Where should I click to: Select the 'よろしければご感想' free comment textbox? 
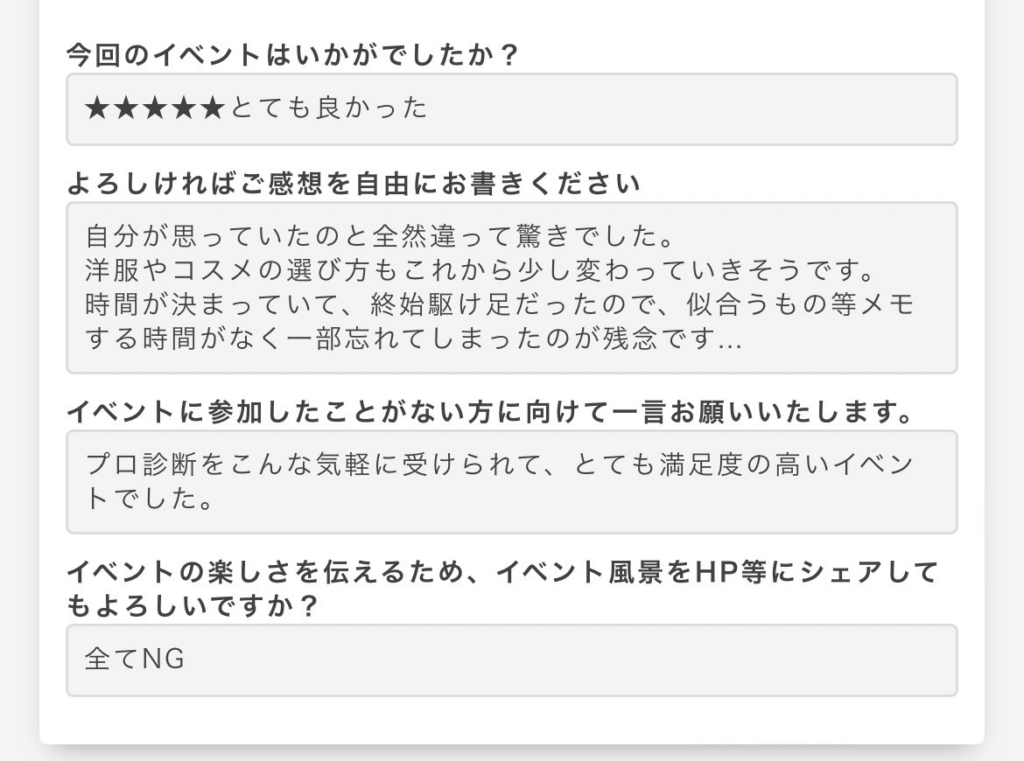(511, 287)
